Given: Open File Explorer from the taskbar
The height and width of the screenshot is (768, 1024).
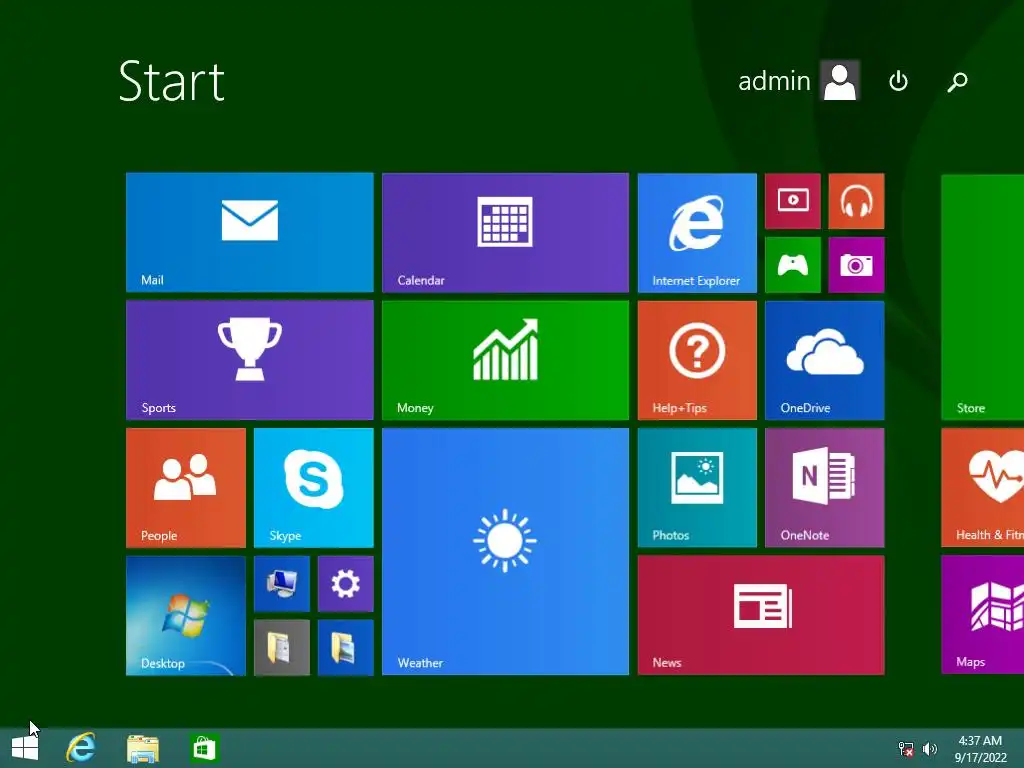Looking at the screenshot, I should (142, 749).
